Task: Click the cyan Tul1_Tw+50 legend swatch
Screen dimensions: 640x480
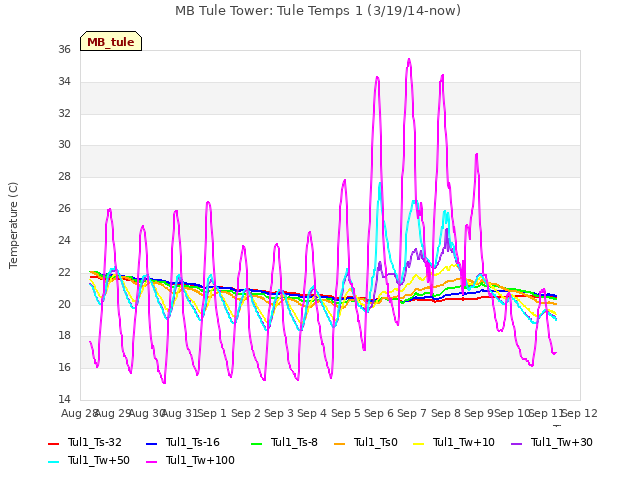Action: pyautogui.click(x=53, y=461)
